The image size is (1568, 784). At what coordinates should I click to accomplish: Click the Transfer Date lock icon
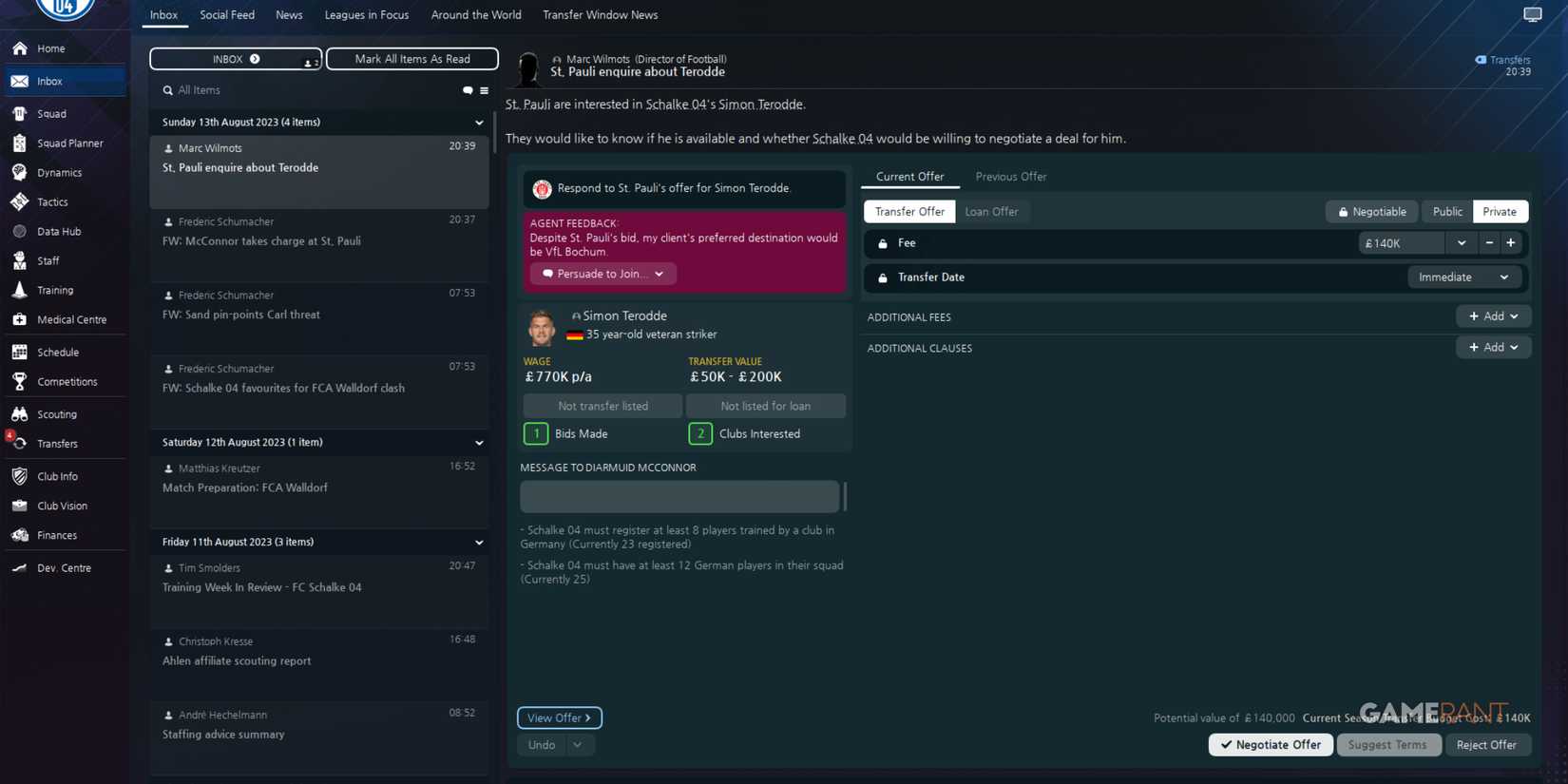[883, 277]
